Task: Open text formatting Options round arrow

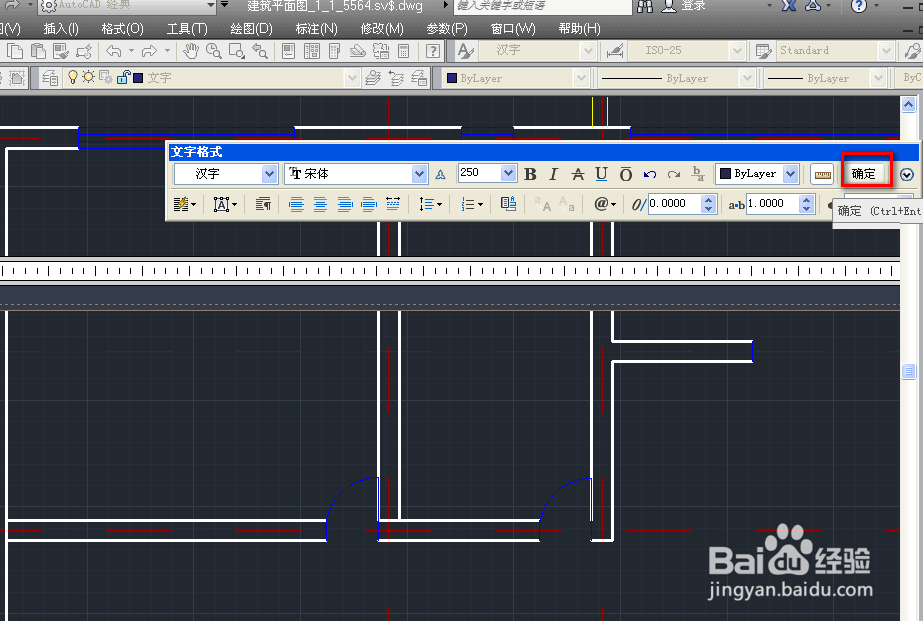Action: [907, 174]
